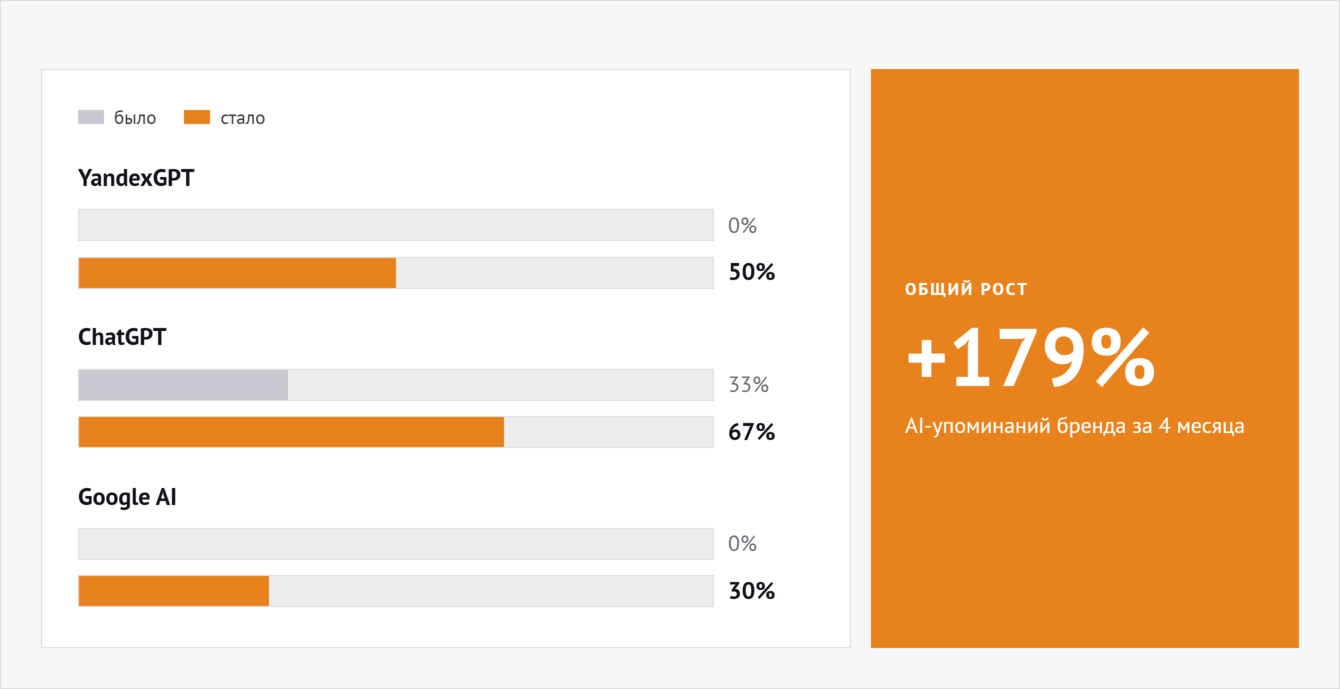Click the 67% value label
The height and width of the screenshot is (689, 1340).
[x=752, y=432]
